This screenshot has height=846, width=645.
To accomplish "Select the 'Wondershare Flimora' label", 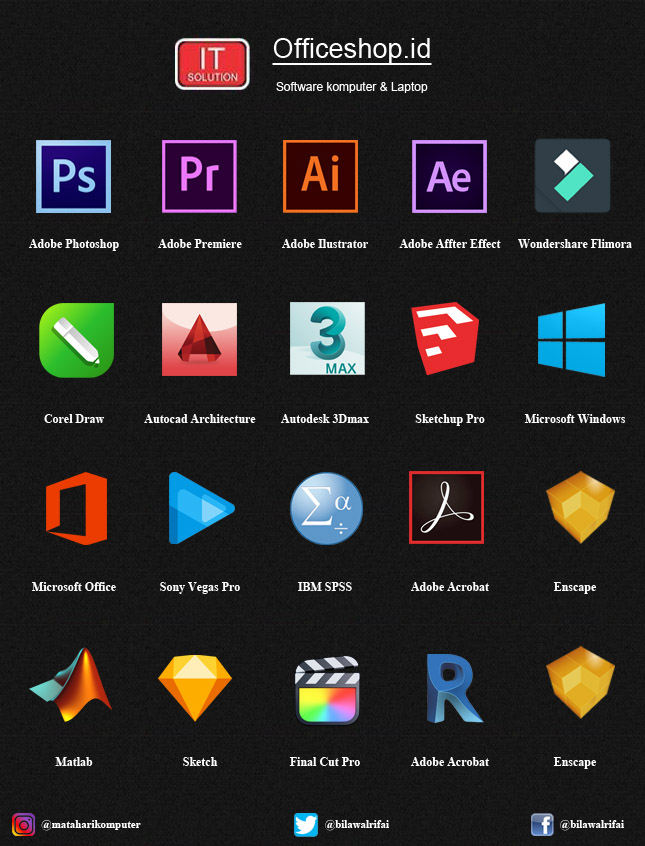I will coord(575,244).
